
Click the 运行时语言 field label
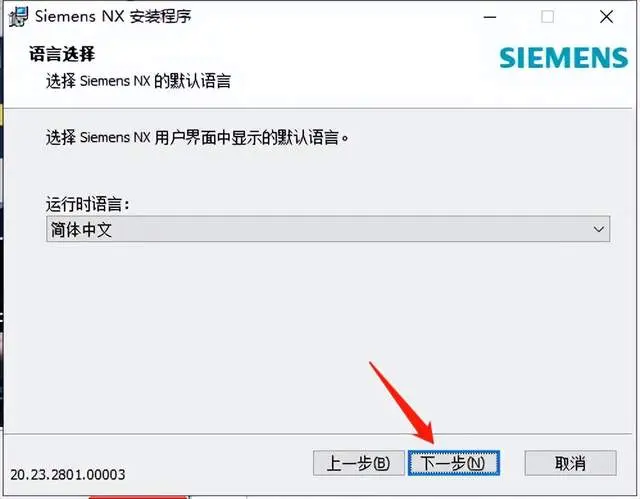[x=88, y=204]
